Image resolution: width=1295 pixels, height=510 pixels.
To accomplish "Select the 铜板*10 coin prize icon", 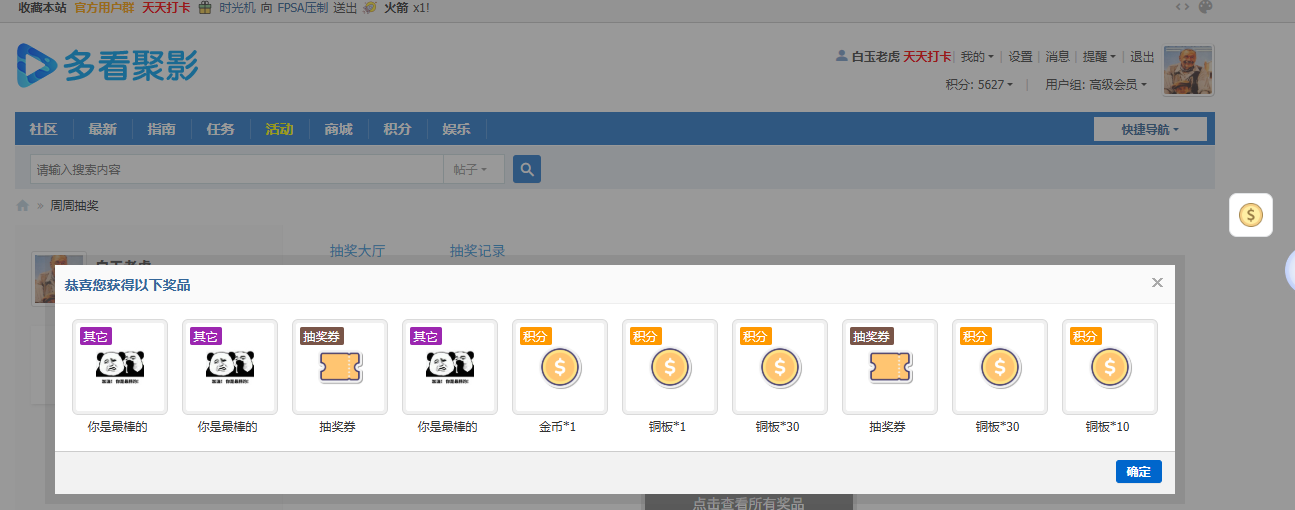I will point(1110,367).
